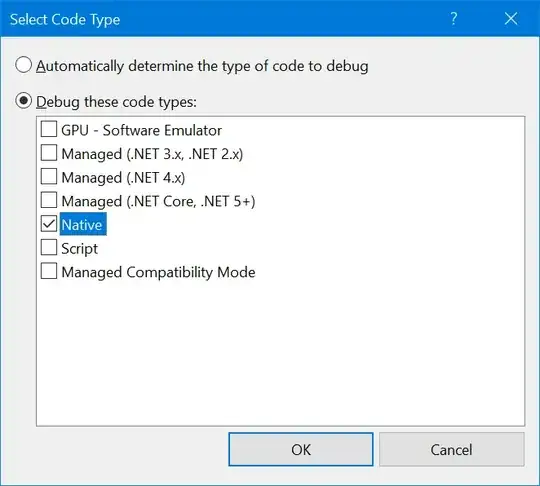Highlight the Managed Compatibility Mode label
The width and height of the screenshot is (540, 486).
coord(158,272)
